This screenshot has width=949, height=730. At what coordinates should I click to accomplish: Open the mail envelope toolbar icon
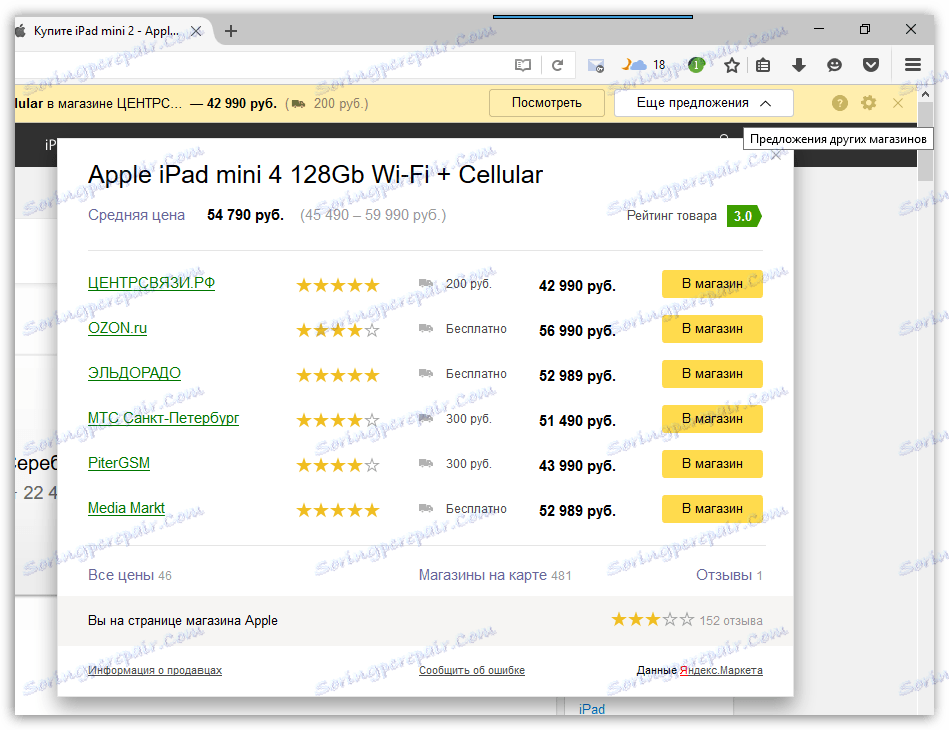[596, 65]
